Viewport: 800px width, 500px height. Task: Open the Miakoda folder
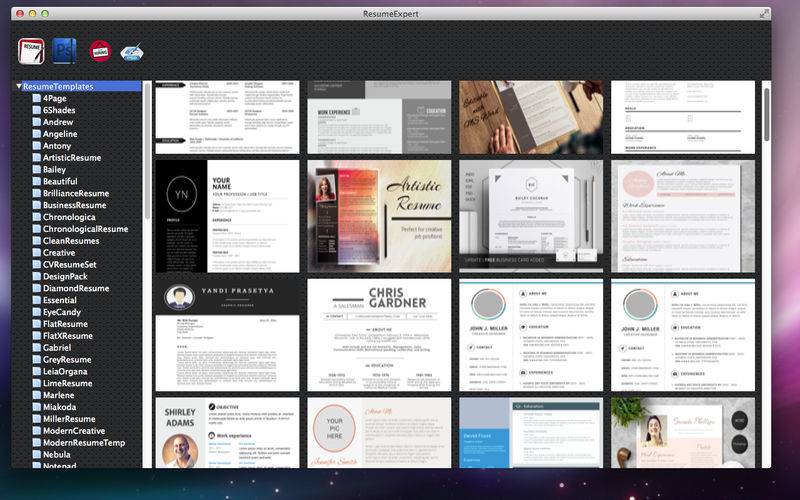point(55,407)
